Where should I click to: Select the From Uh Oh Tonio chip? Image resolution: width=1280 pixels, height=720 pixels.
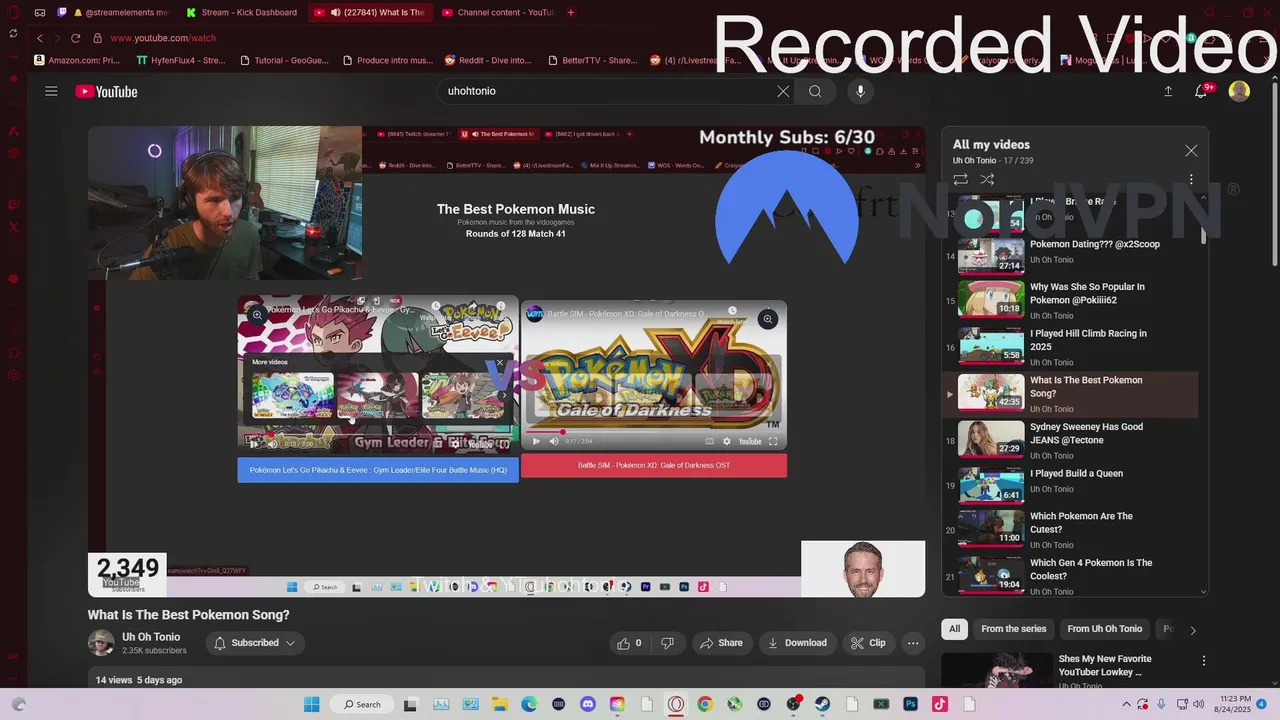[x=1104, y=629]
